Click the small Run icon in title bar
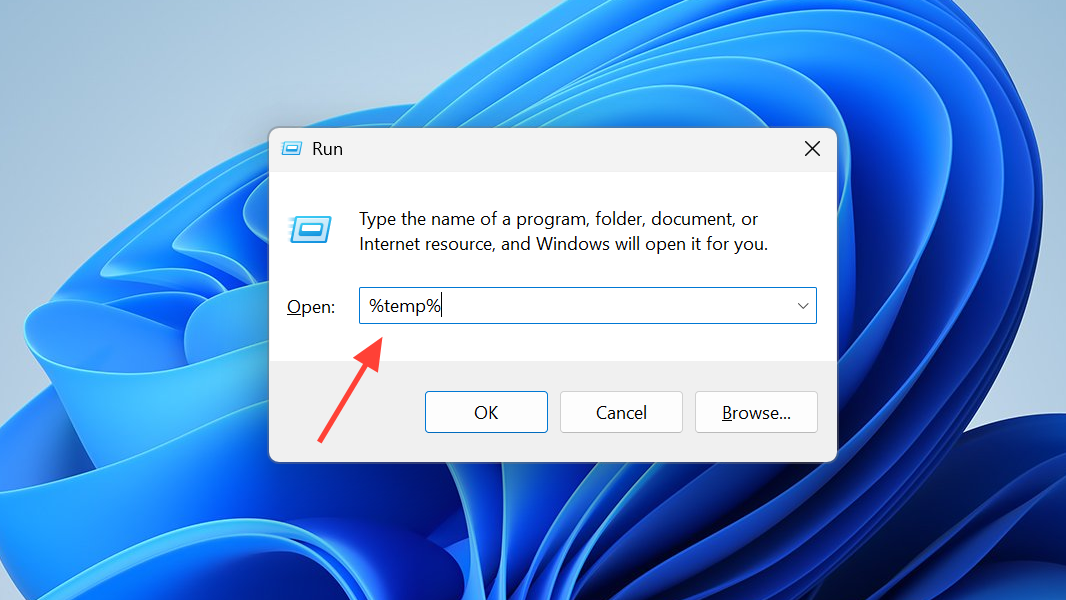Image resolution: width=1066 pixels, height=600 pixels. coord(292,149)
